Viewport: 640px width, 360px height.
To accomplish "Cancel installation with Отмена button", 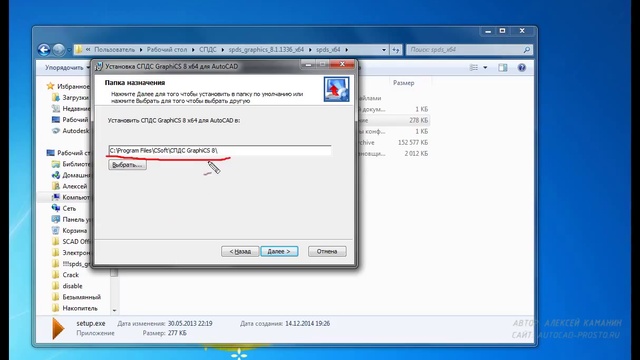I will [x=327, y=251].
